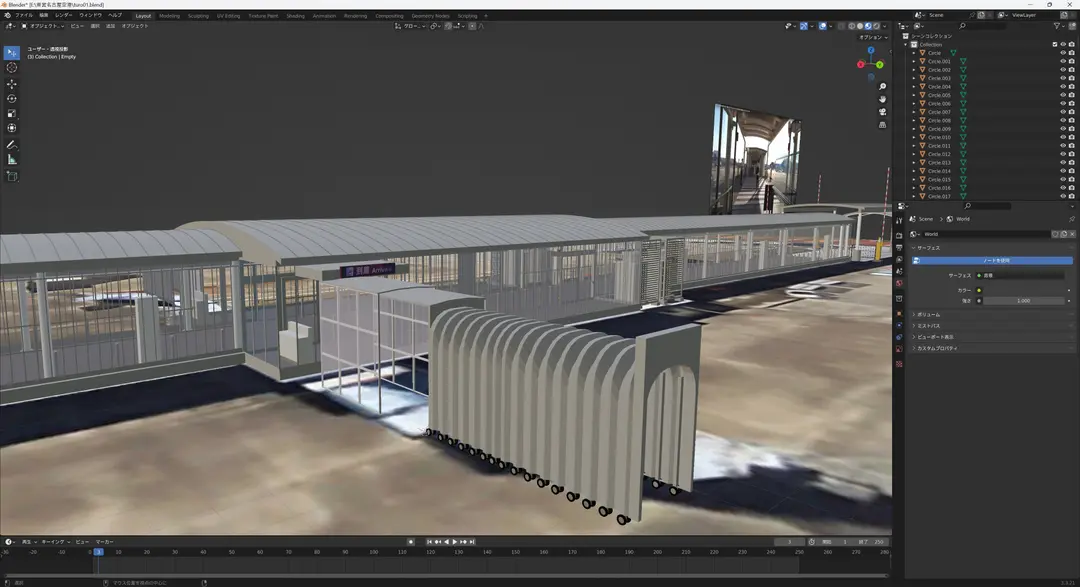Select the Scale tool
This screenshot has width=1080, height=587.
12,114
